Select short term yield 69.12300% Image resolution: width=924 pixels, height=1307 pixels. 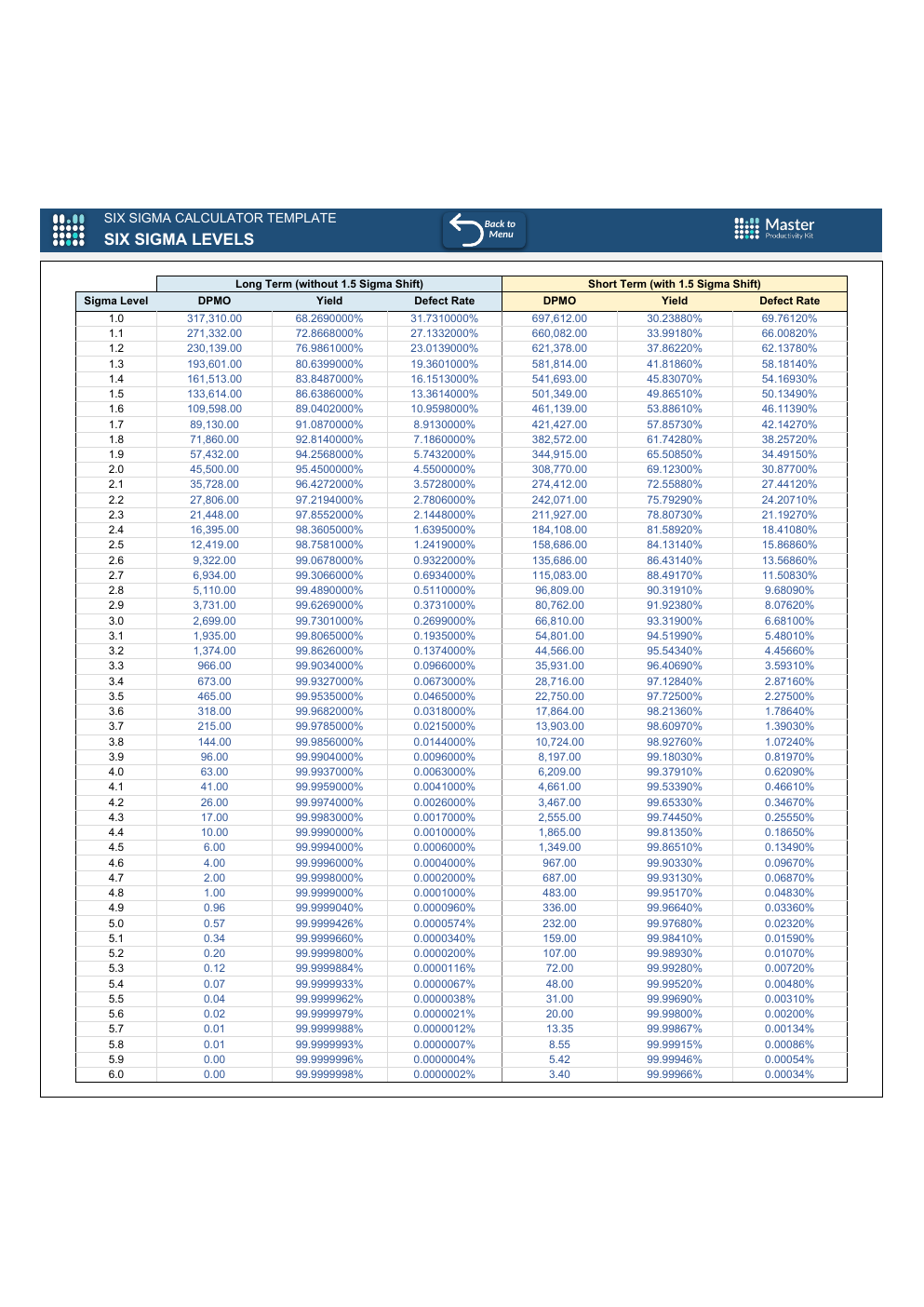675,469
